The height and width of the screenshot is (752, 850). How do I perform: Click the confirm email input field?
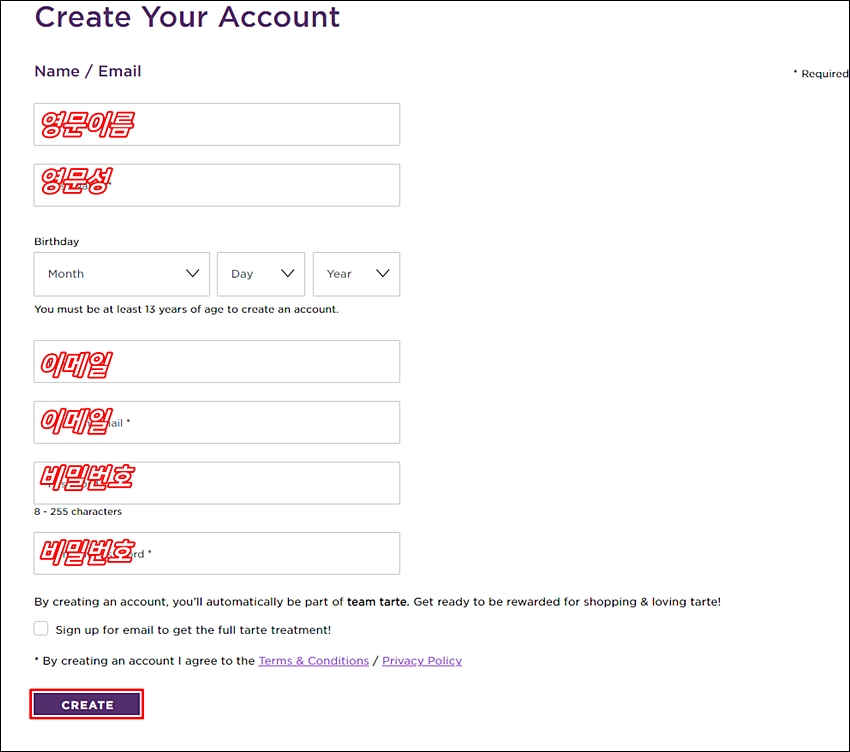coord(217,422)
